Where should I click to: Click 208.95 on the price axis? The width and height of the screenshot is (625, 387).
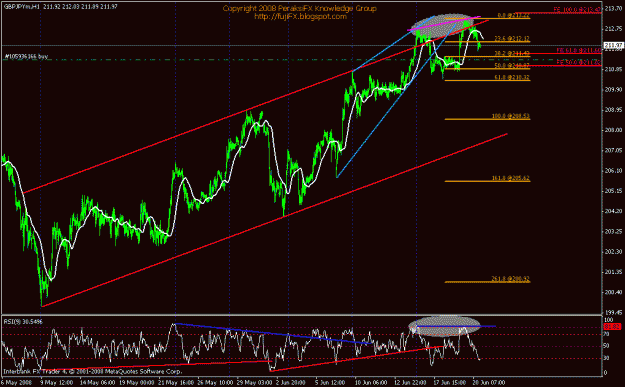click(613, 110)
